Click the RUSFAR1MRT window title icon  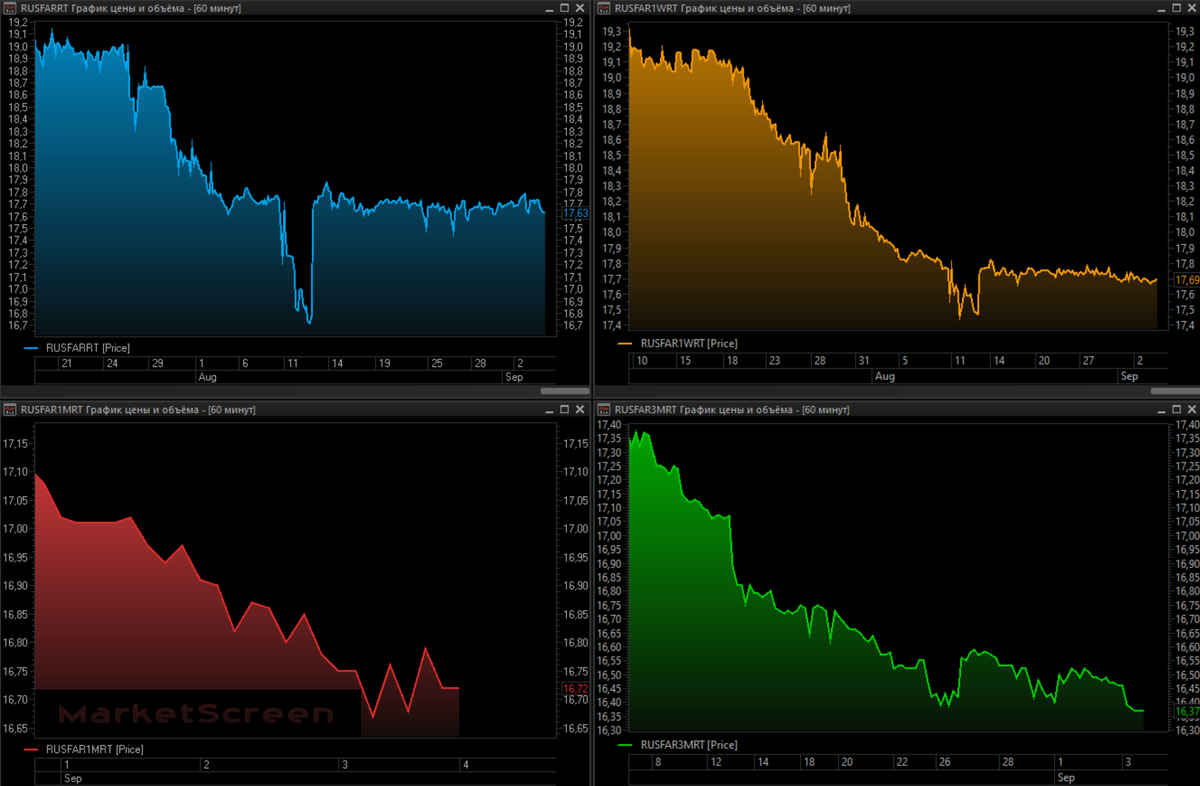point(9,410)
